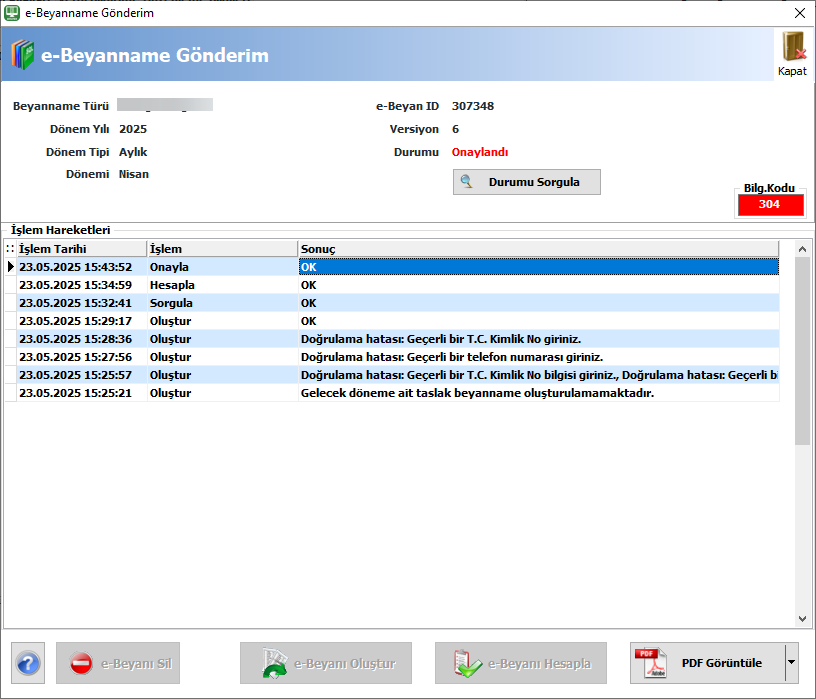Click the application icon in title bar
This screenshot has height=699, width=816.
pos(11,13)
